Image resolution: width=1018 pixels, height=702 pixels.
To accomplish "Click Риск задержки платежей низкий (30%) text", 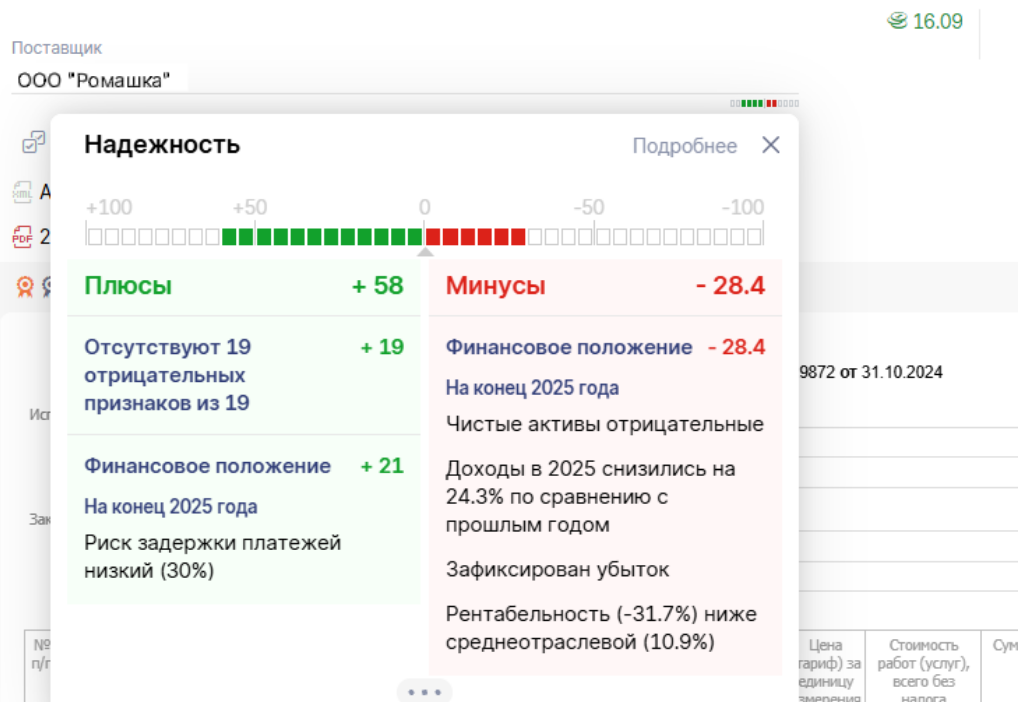I will 213,557.
